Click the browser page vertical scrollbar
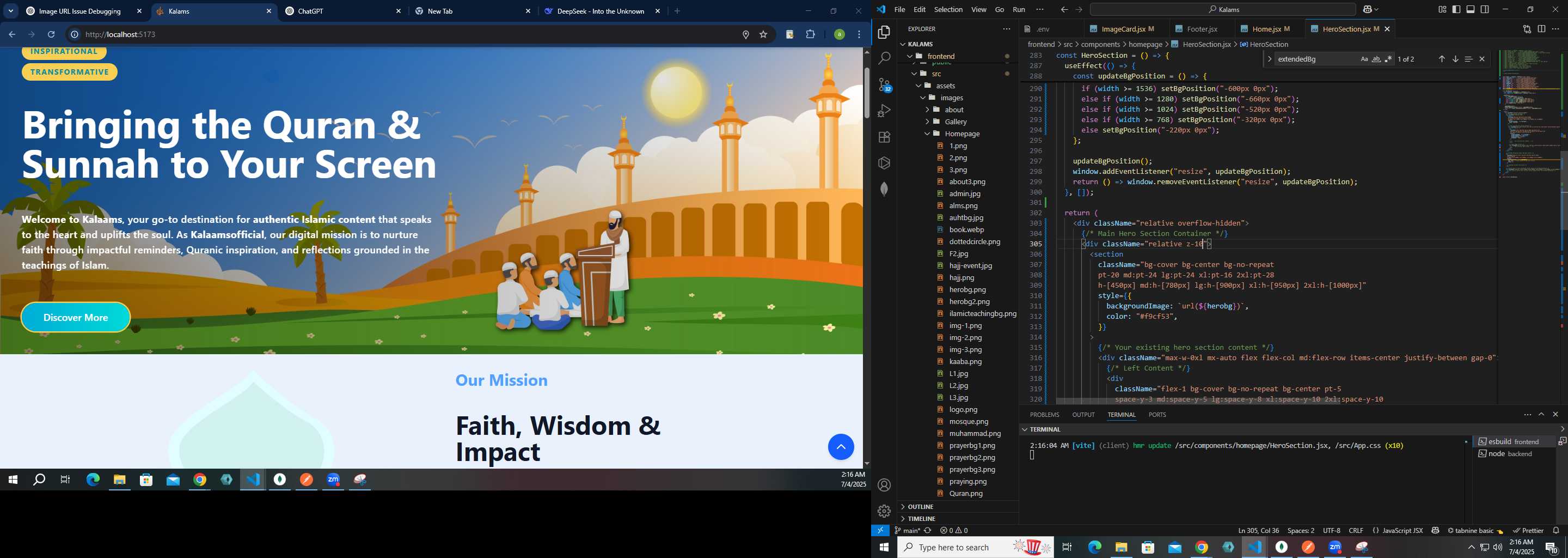Image resolution: width=1568 pixels, height=558 pixels. (867, 94)
